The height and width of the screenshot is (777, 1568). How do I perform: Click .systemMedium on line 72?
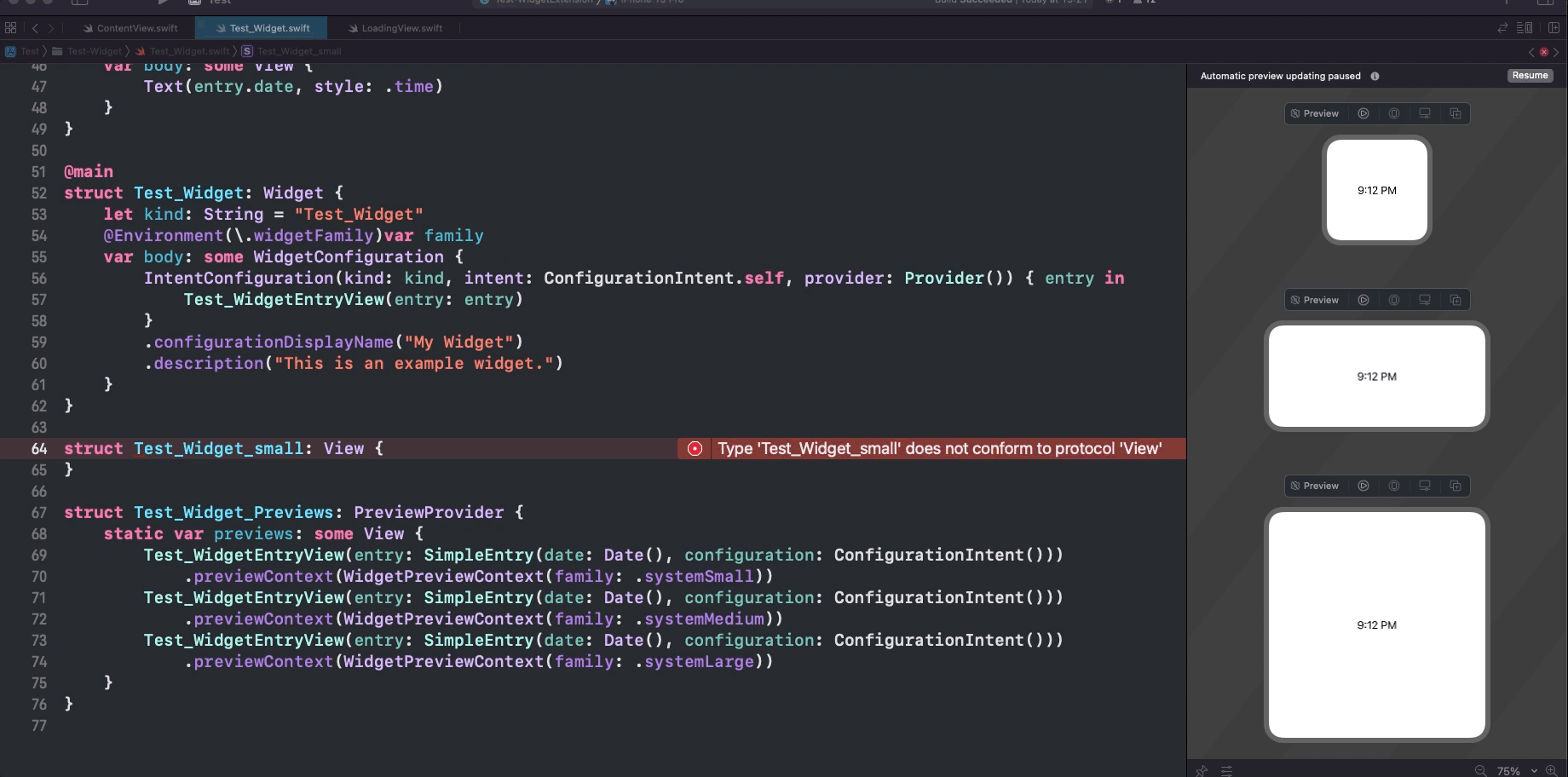tap(699, 619)
